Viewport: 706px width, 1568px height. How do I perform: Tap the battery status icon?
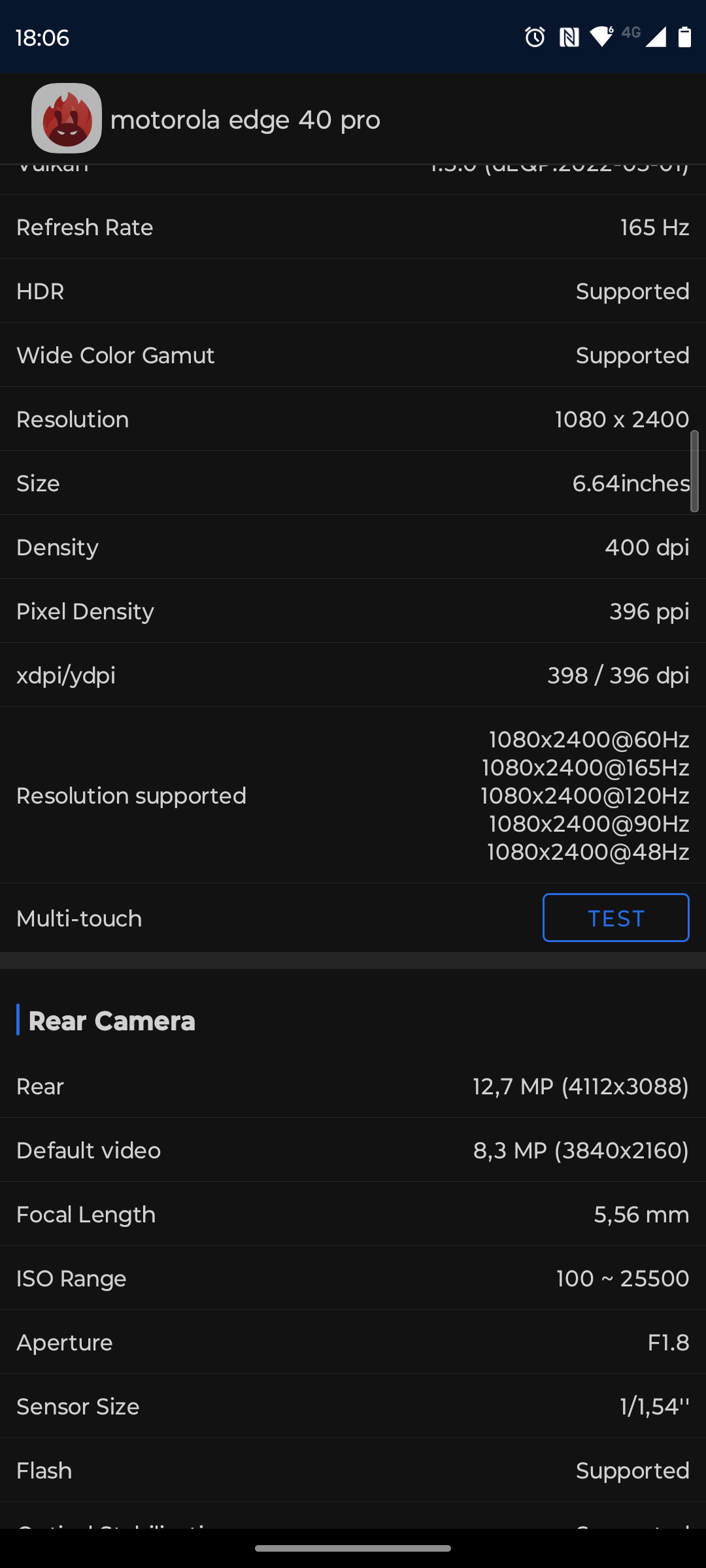(684, 37)
